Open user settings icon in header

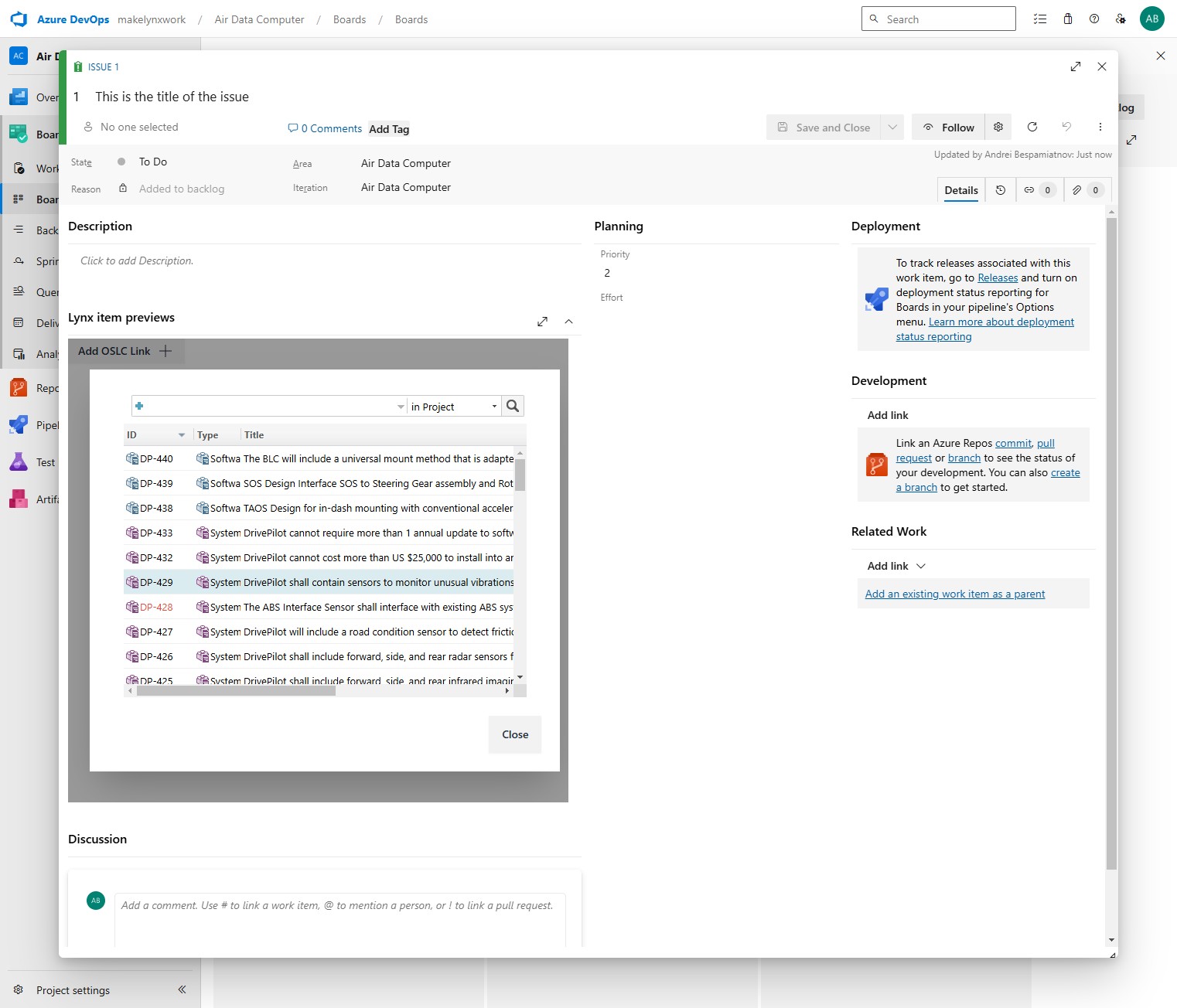click(1121, 19)
